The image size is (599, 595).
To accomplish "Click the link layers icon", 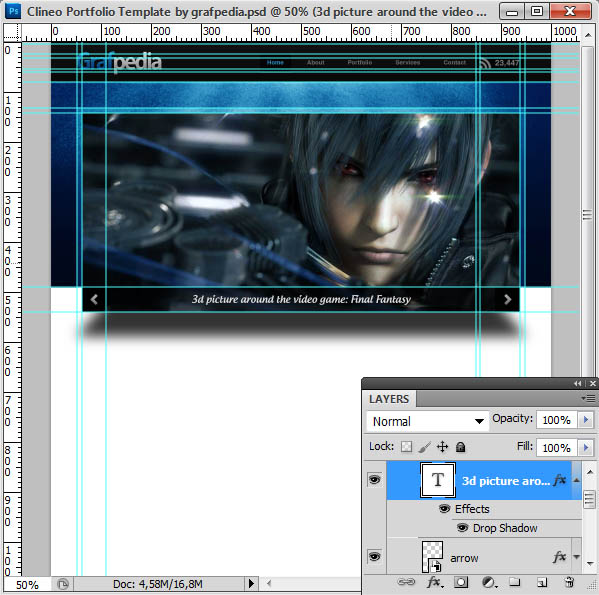I will click(406, 582).
